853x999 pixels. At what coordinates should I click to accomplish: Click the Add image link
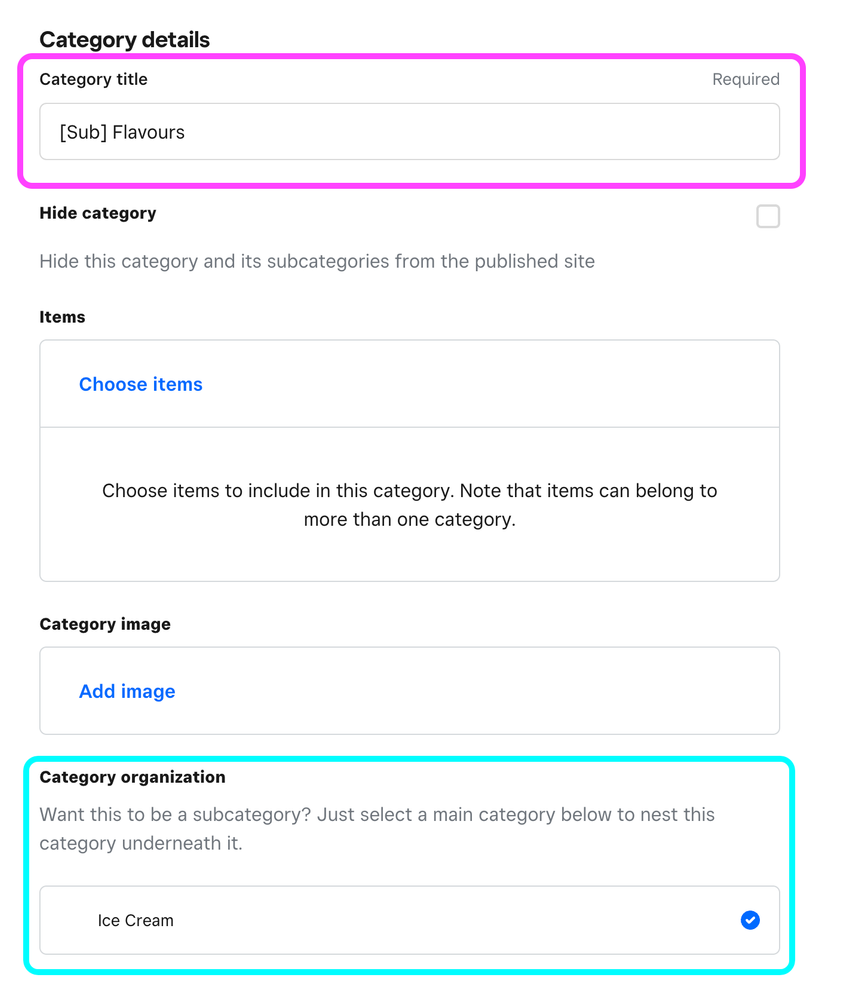pos(127,691)
